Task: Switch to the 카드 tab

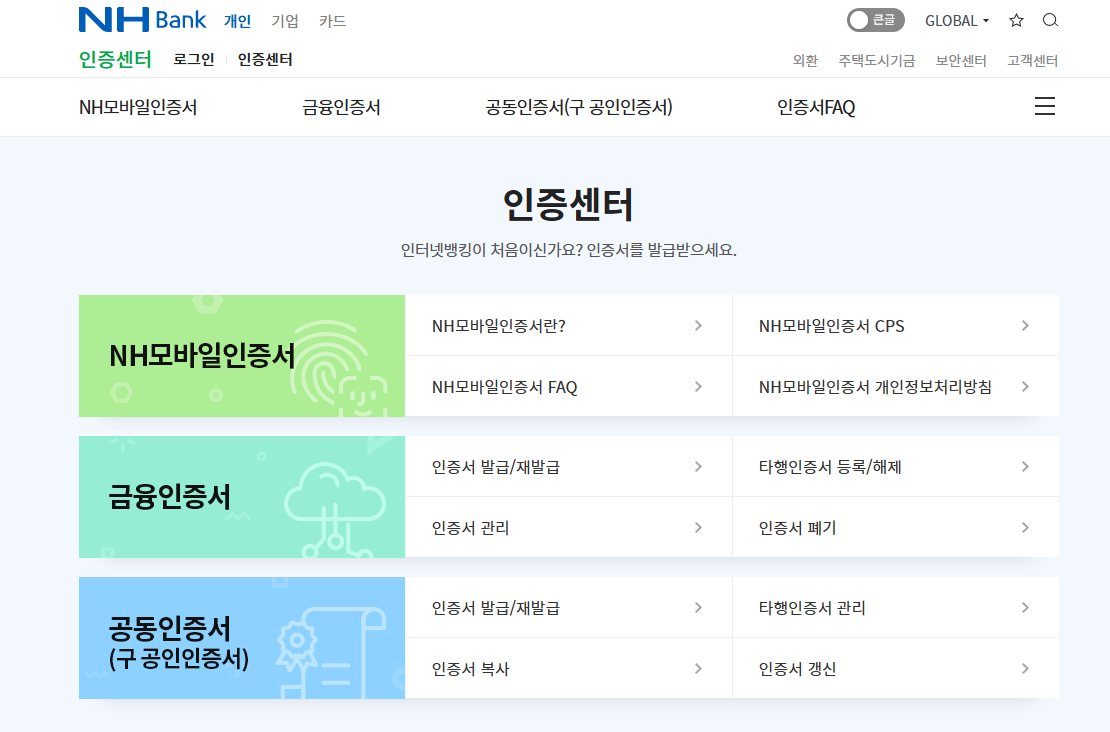Action: tap(332, 21)
